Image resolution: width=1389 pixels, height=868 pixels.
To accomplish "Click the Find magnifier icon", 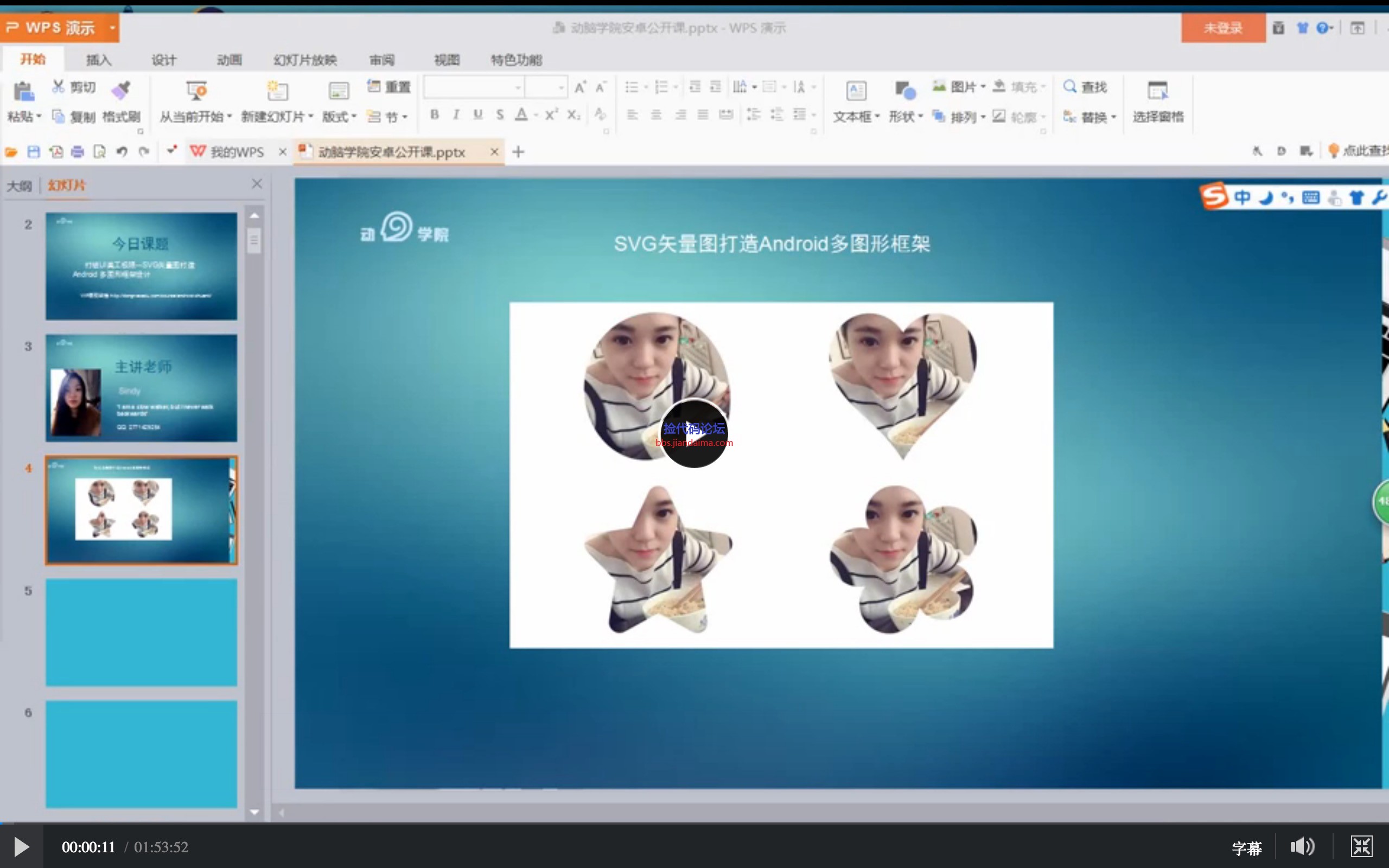I will pos(1069,87).
